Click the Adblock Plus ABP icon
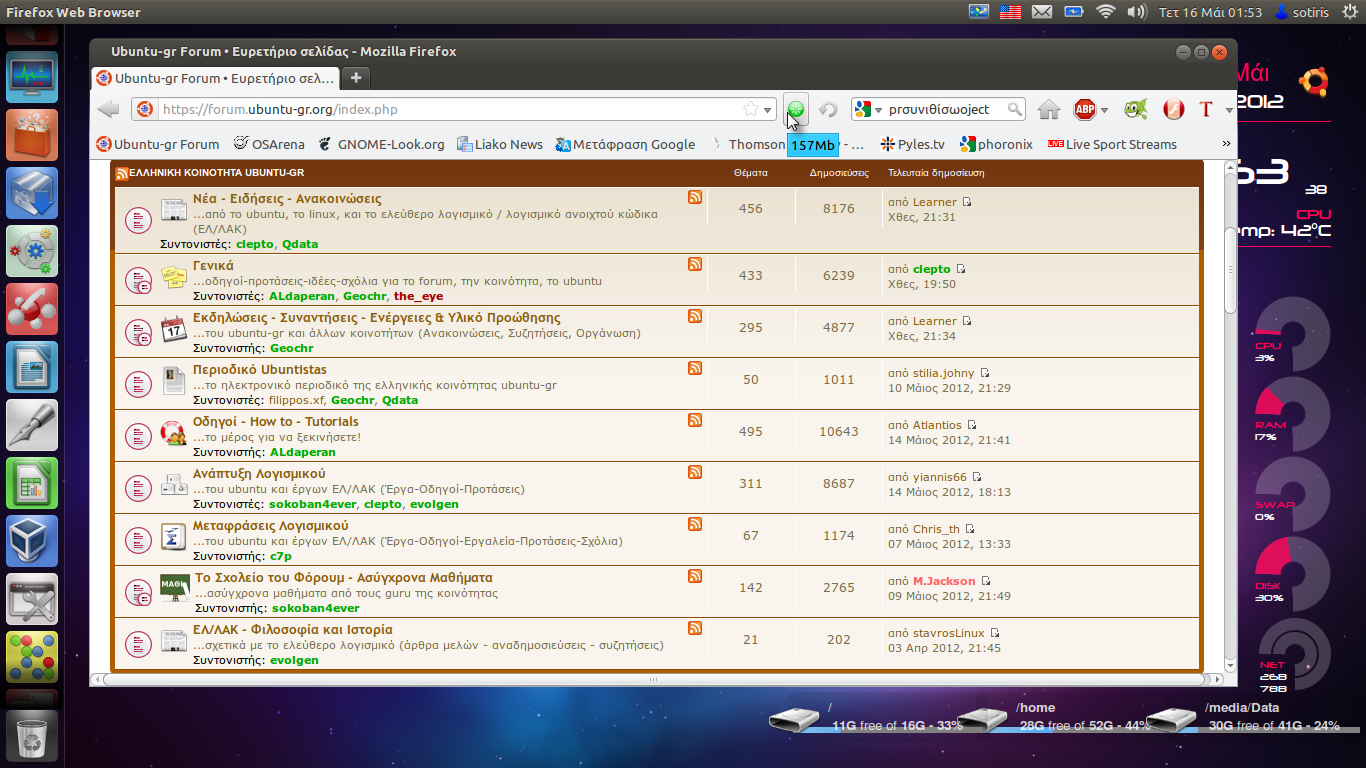The height and width of the screenshot is (768, 1366). pos(1084,110)
